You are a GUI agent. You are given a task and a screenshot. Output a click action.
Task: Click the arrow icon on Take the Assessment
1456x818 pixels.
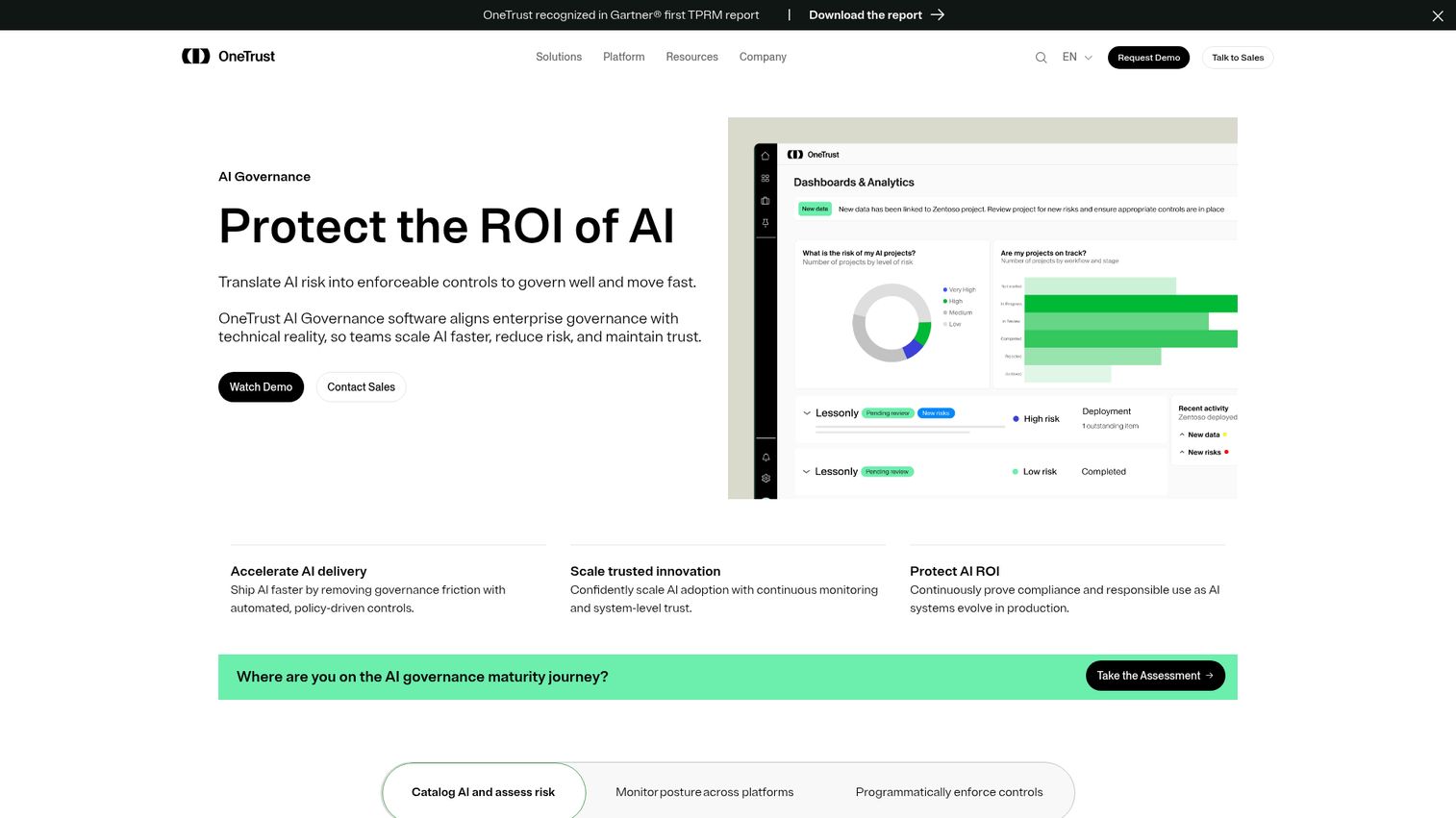1210,676
